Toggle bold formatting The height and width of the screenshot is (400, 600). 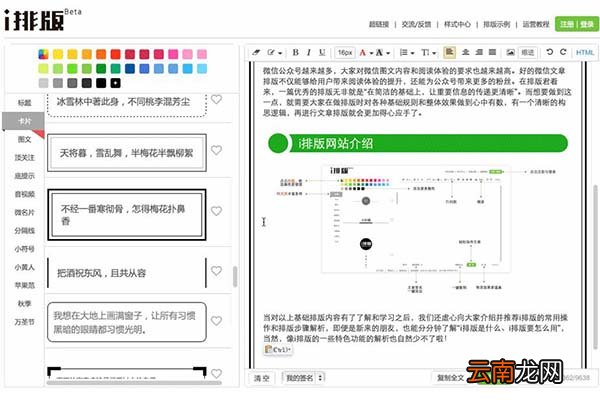tap(295, 52)
